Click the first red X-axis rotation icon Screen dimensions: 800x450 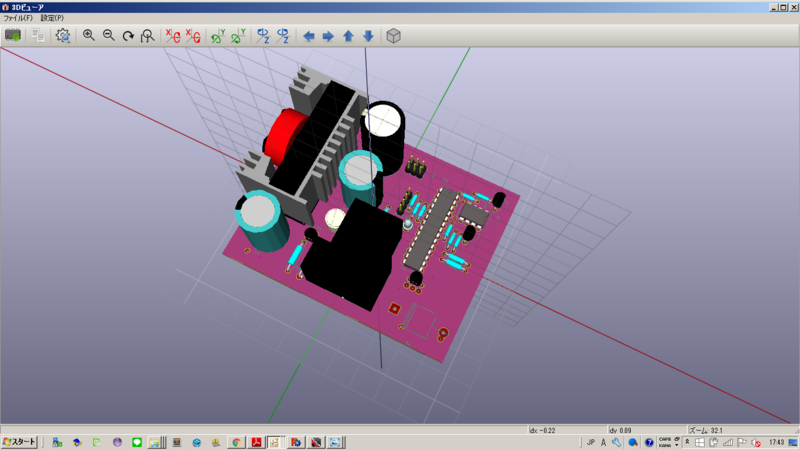tap(173, 36)
